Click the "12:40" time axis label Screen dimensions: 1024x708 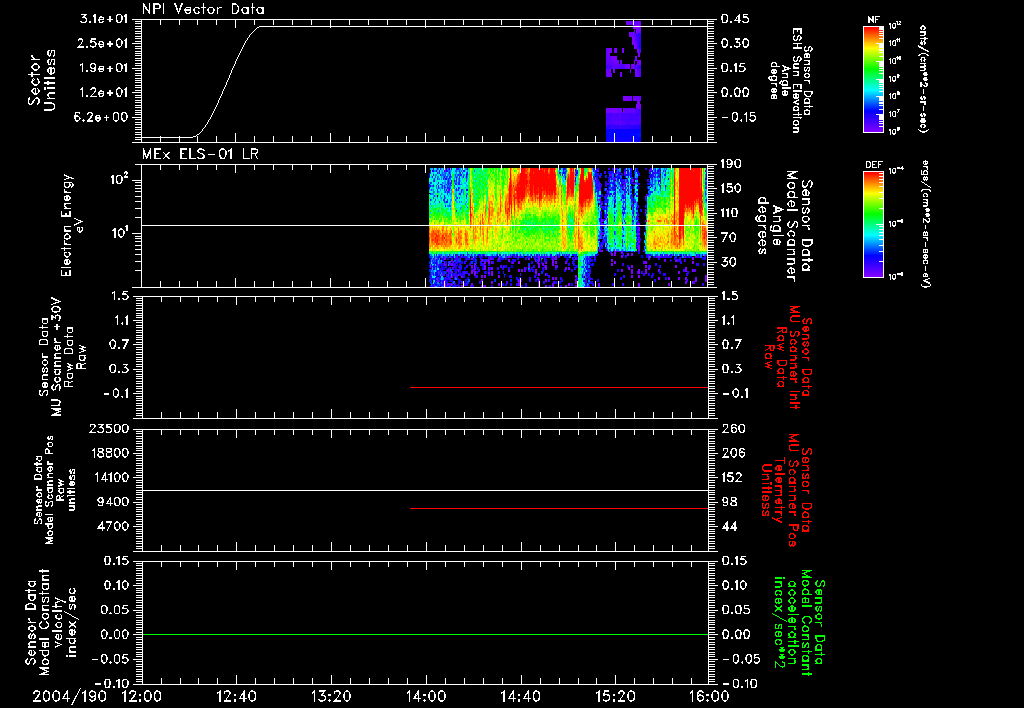[236, 696]
